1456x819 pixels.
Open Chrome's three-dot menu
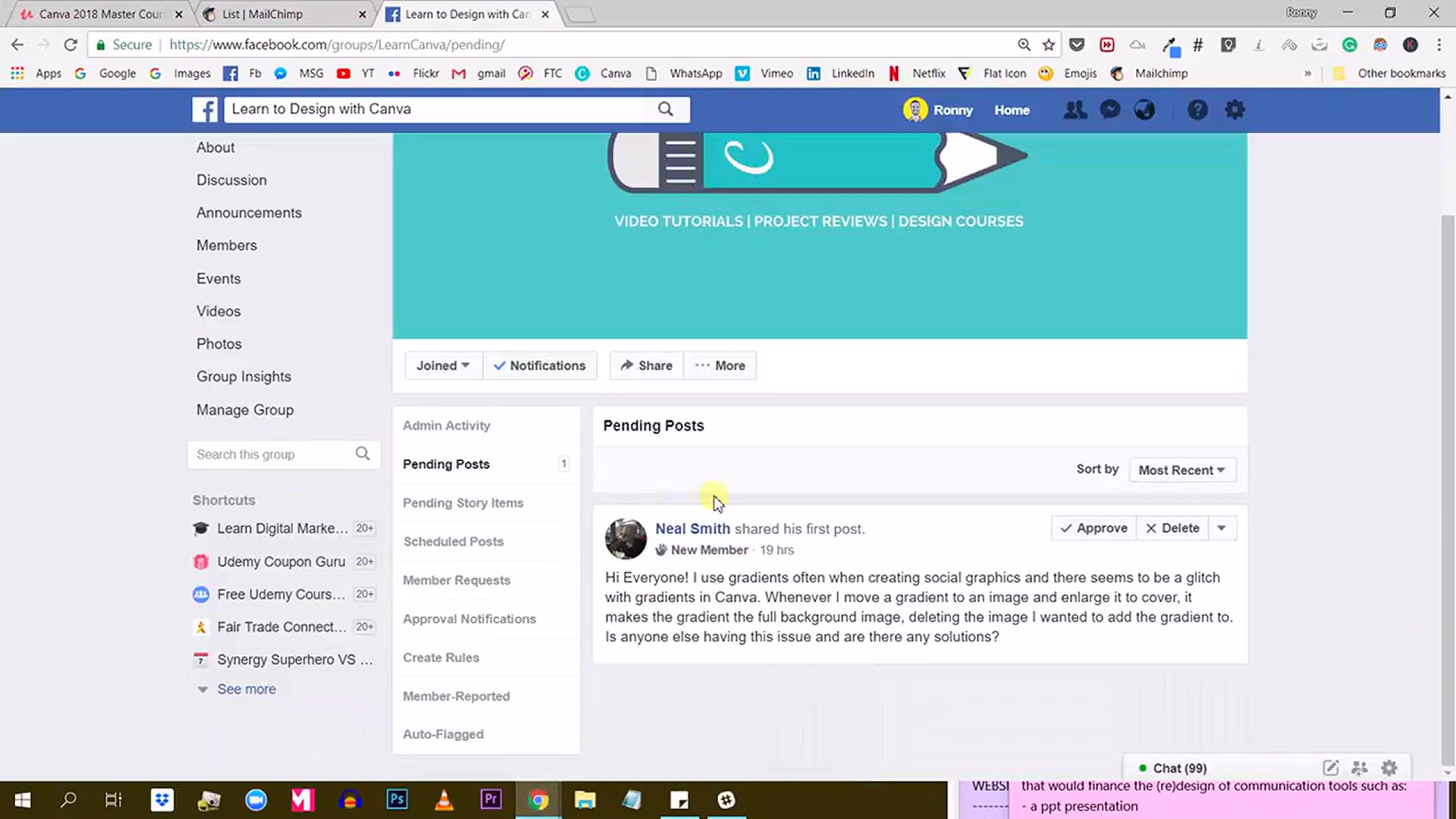1439,45
